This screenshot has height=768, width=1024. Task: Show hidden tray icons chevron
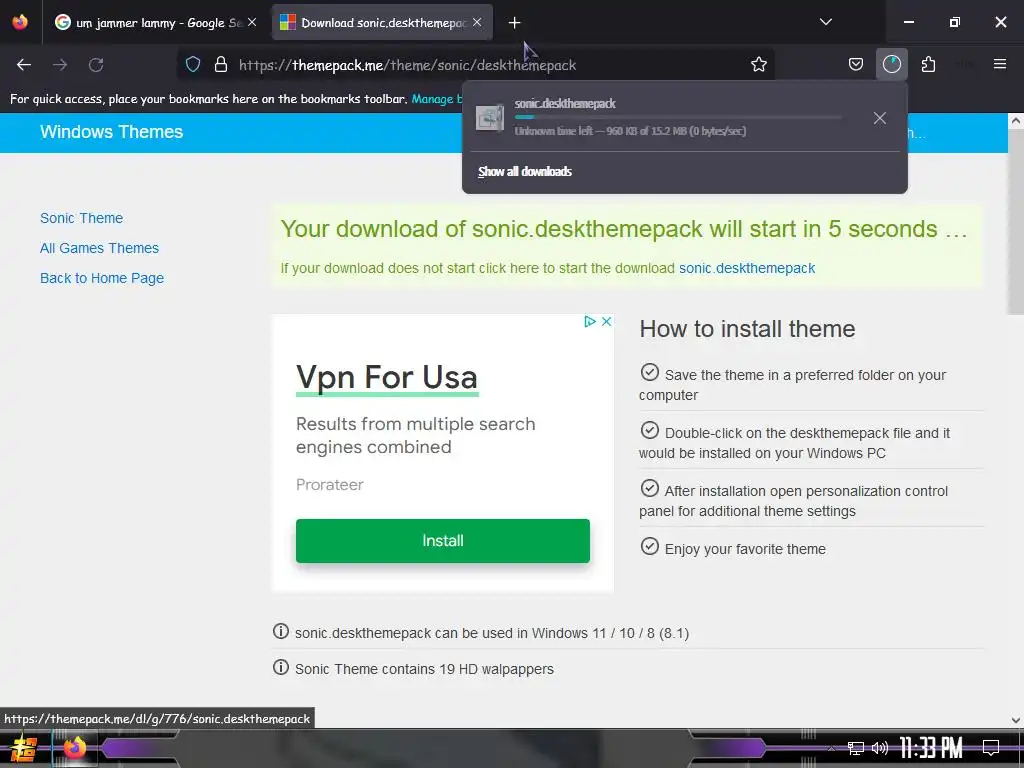tap(831, 748)
